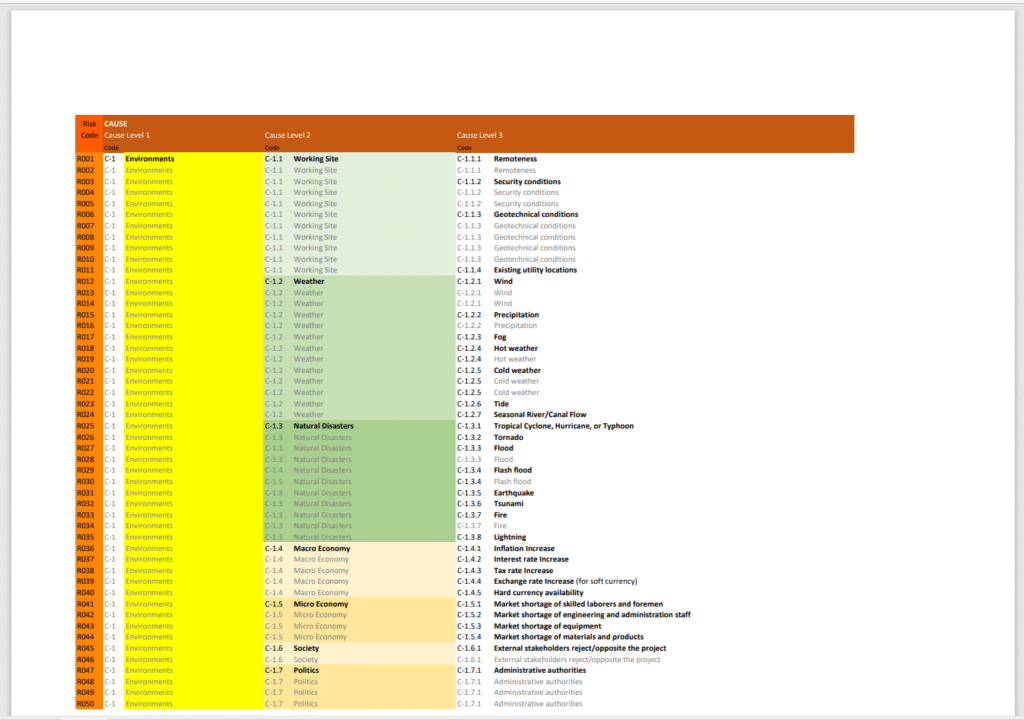Click risk code R050 cell

[86, 704]
